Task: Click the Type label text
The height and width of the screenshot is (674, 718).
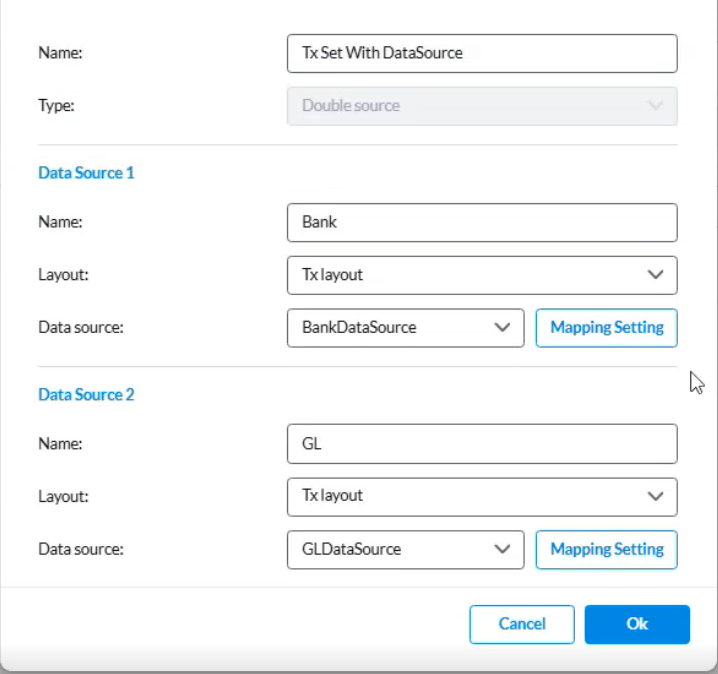Action: coord(57,105)
